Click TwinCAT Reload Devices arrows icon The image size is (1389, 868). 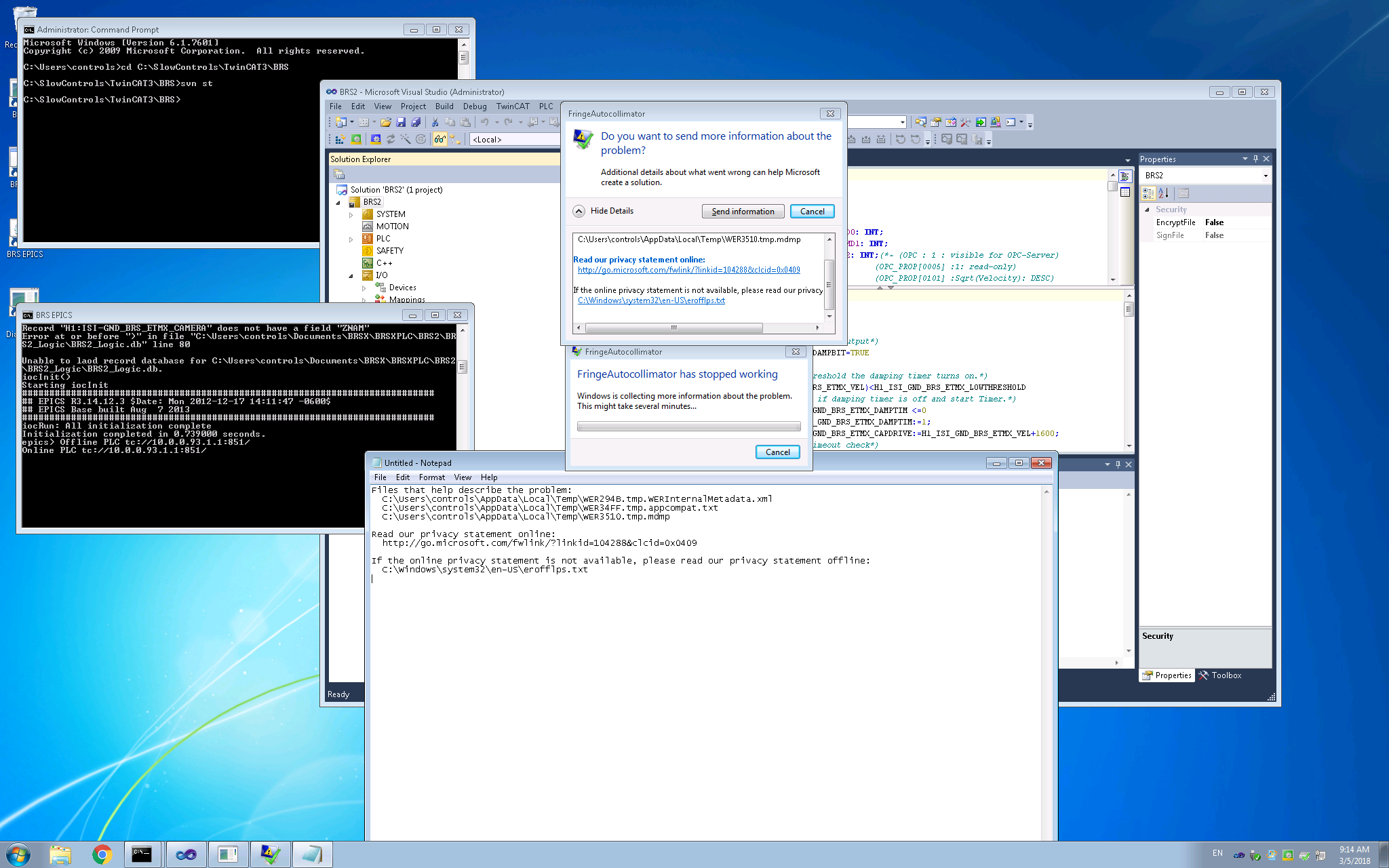[x=391, y=139]
